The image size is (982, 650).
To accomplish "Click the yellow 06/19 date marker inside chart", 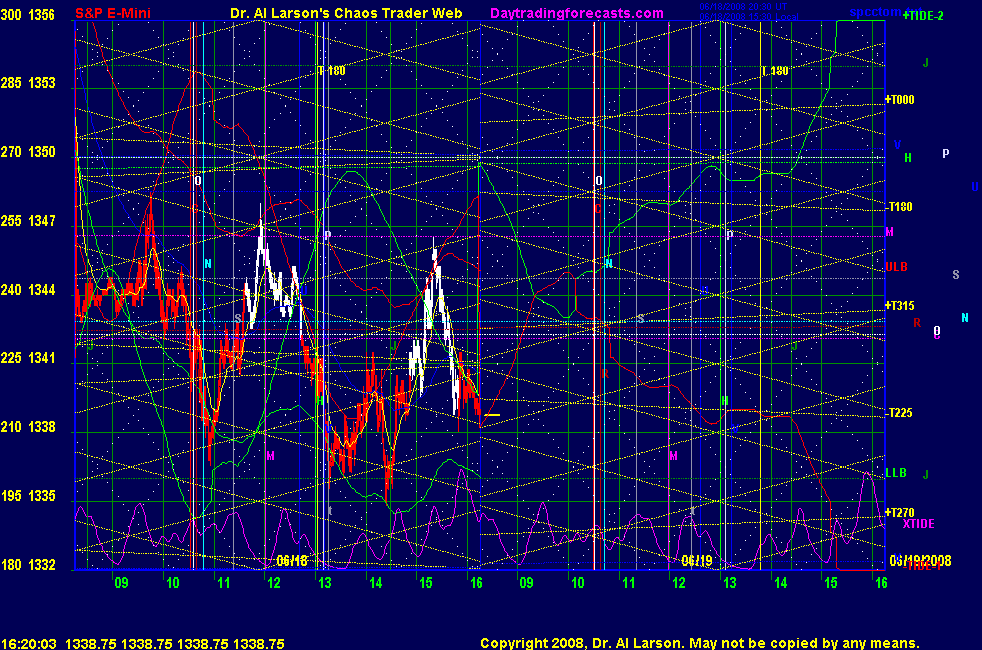I will [697, 560].
